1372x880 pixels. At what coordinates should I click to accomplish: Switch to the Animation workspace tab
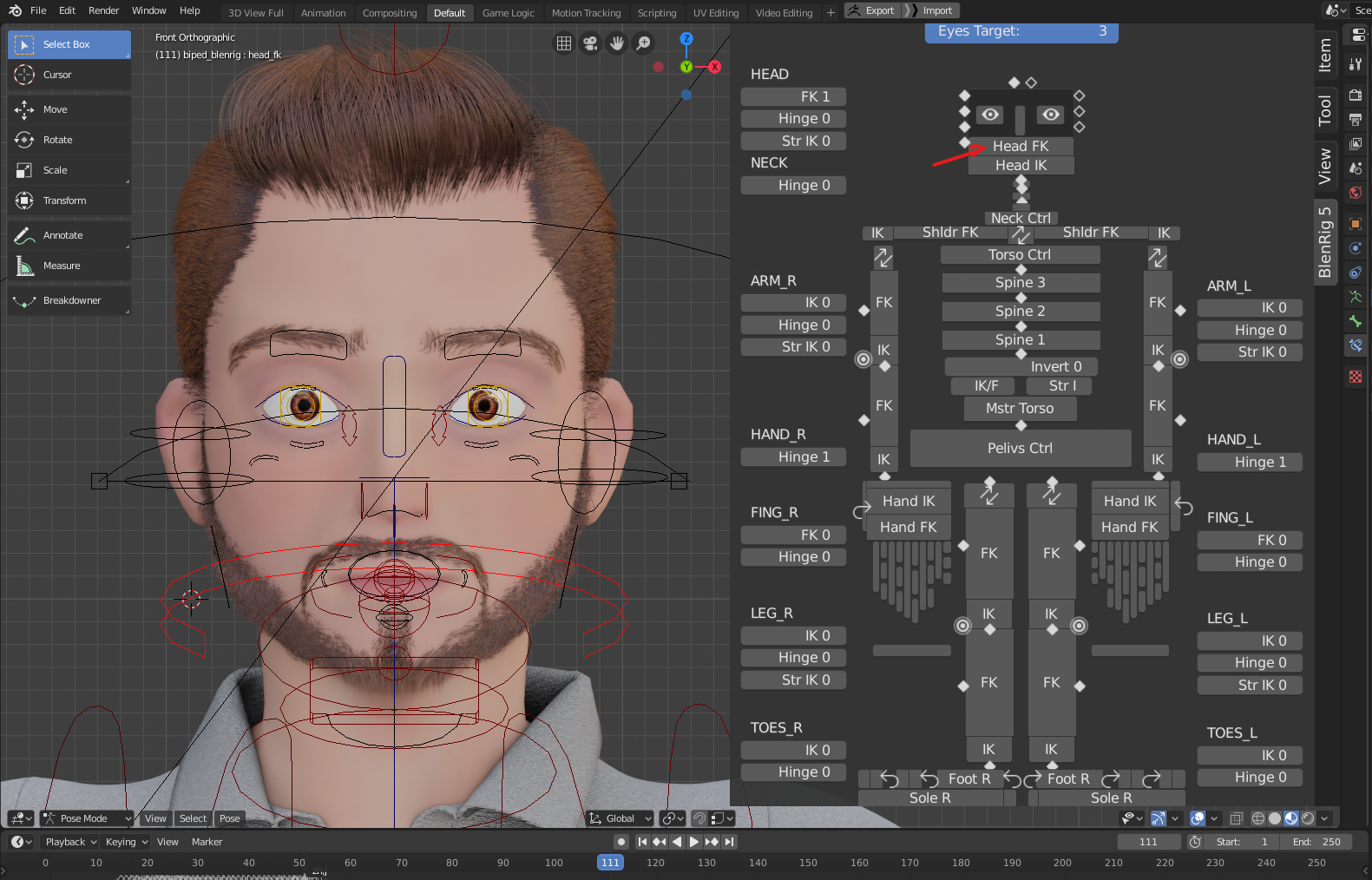click(x=323, y=13)
